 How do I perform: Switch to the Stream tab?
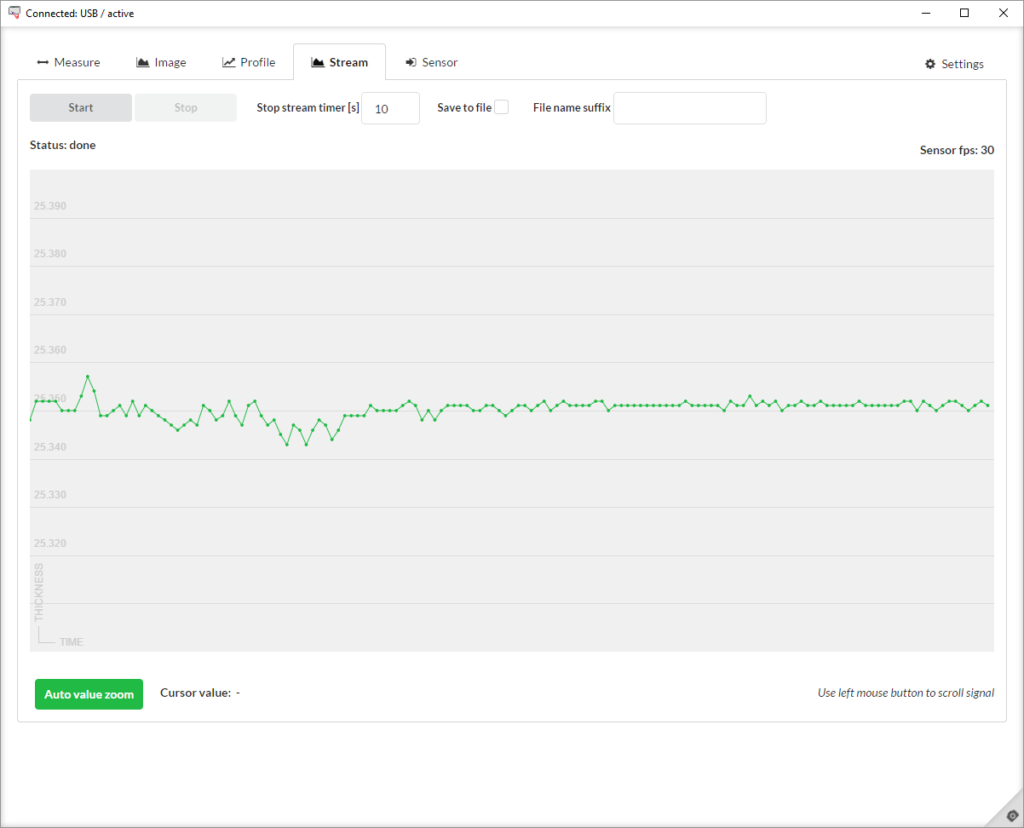(x=339, y=62)
